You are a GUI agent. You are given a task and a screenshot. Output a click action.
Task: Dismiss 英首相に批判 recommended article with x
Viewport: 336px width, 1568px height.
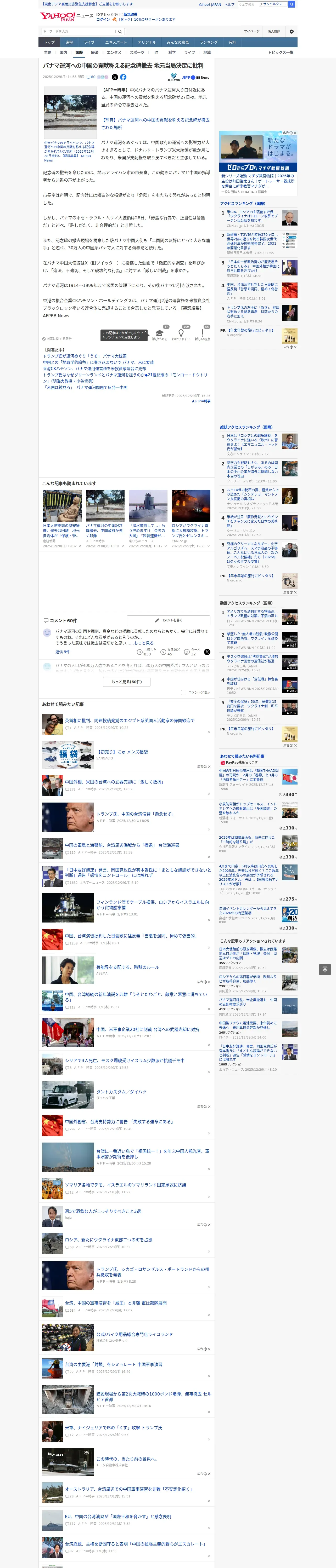coord(209,732)
